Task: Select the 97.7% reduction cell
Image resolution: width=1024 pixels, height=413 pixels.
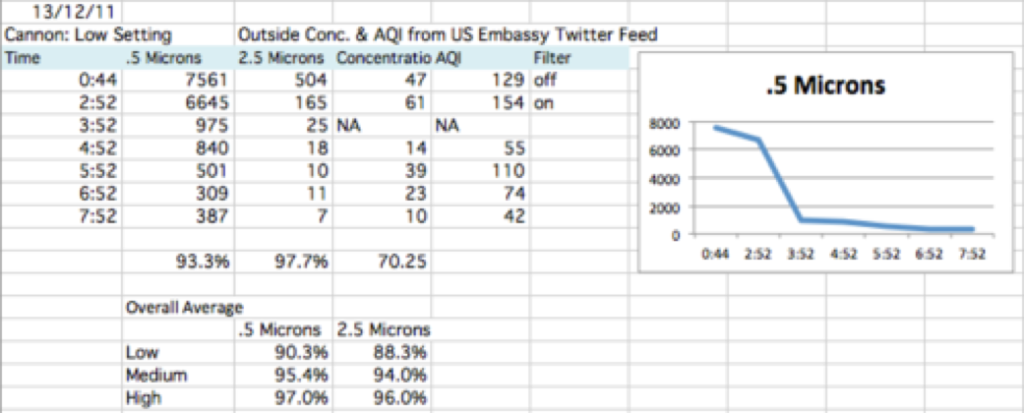Action: click(x=283, y=262)
